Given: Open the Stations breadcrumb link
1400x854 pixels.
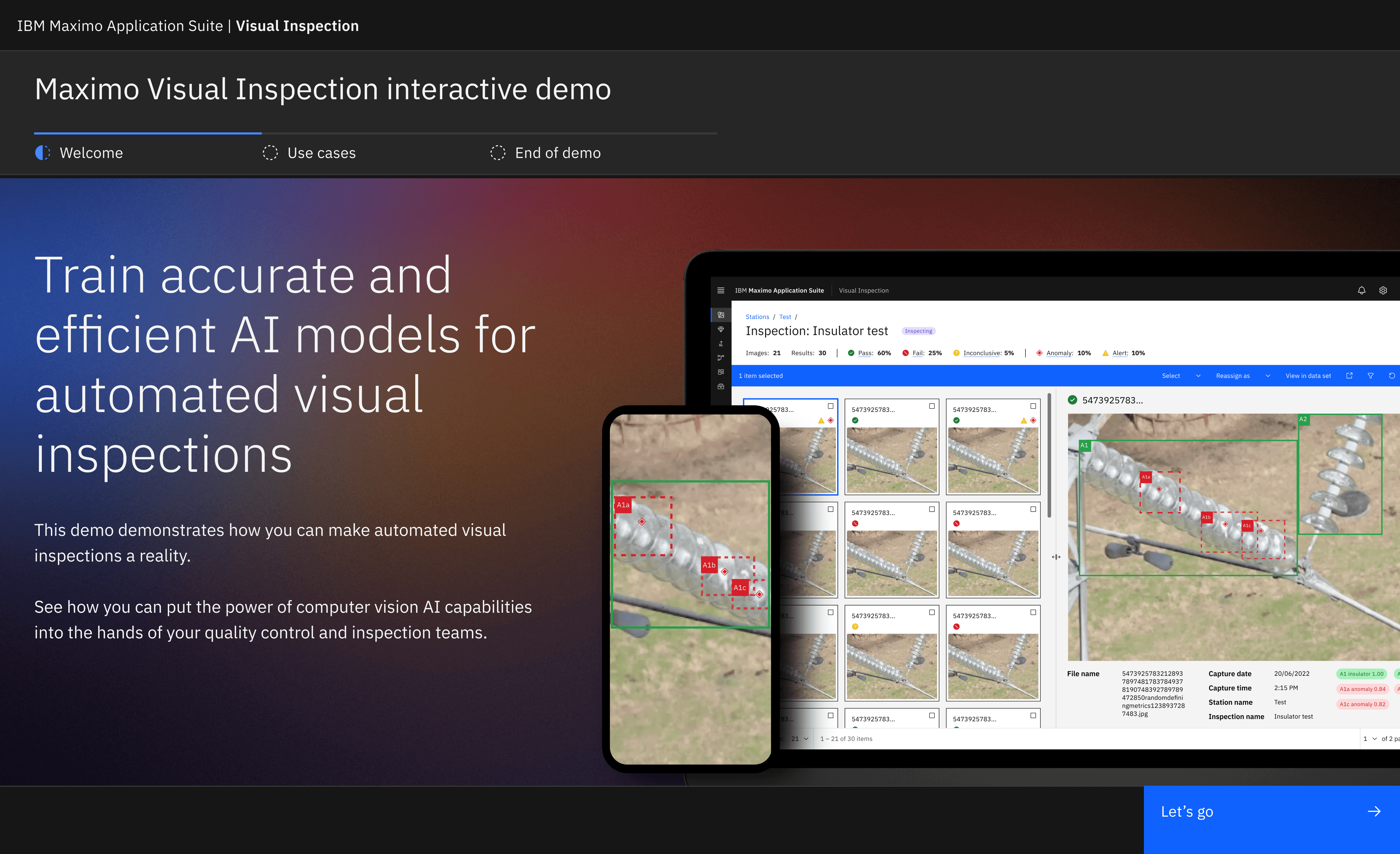Looking at the screenshot, I should pyautogui.click(x=757, y=317).
